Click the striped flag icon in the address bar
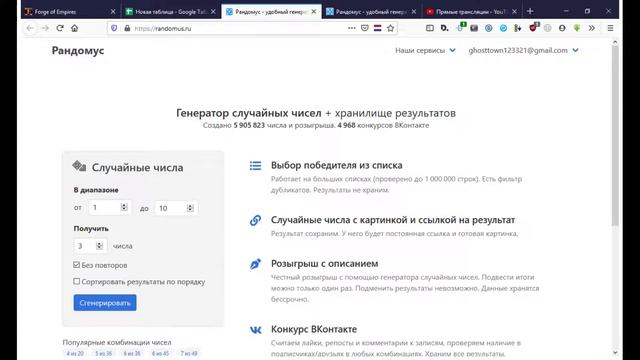Screen dimensions: 640x360 click(x=378, y=28)
